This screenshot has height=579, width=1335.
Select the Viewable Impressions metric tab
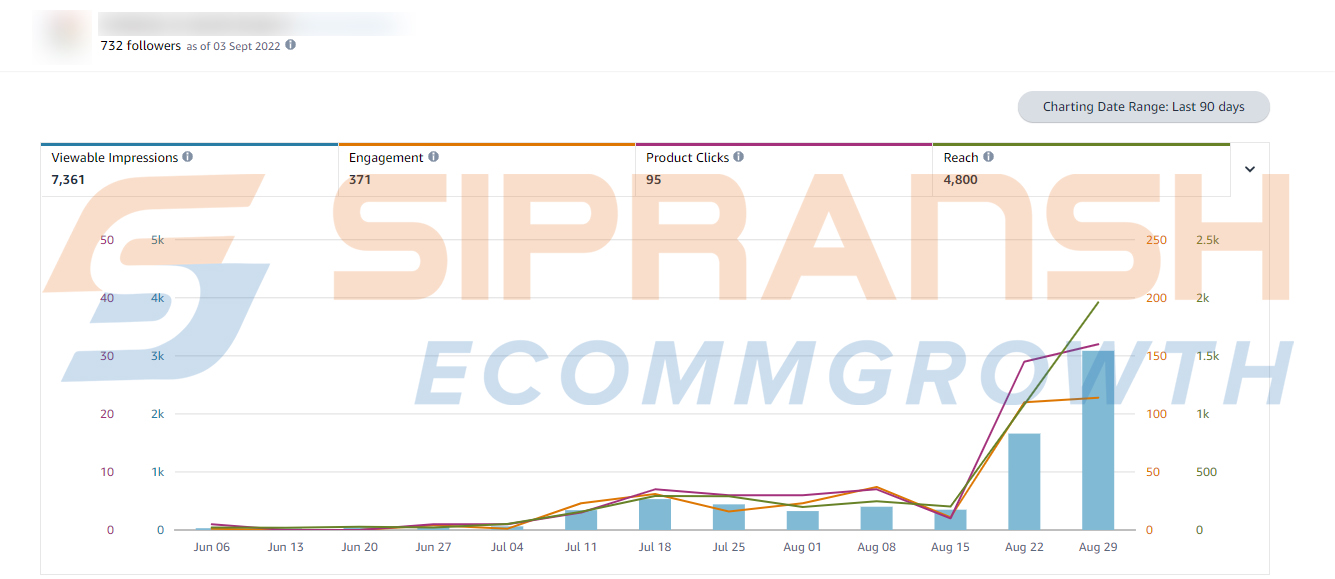[x=189, y=169]
